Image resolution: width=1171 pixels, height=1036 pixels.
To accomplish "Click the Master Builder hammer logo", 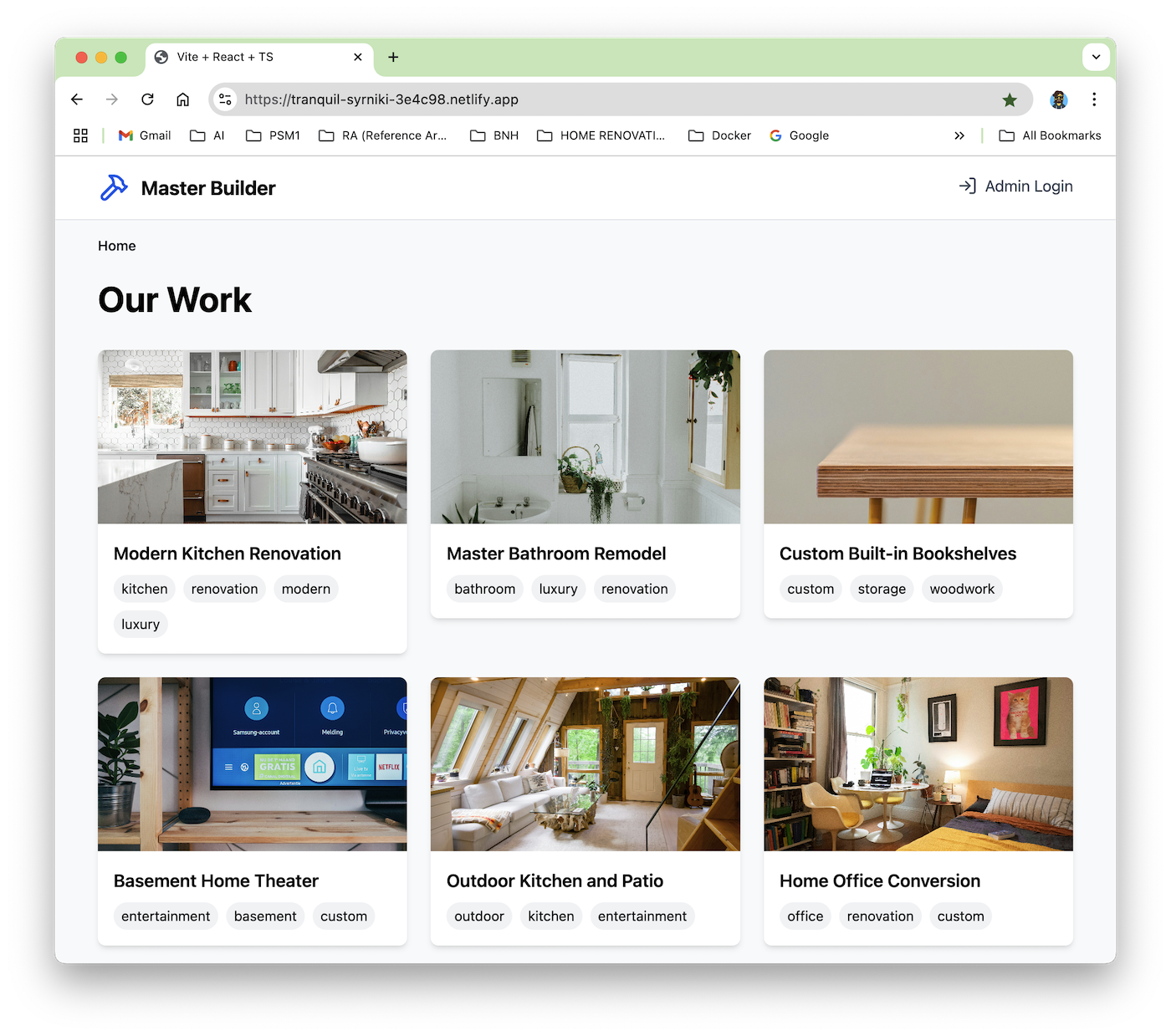I will (x=114, y=187).
